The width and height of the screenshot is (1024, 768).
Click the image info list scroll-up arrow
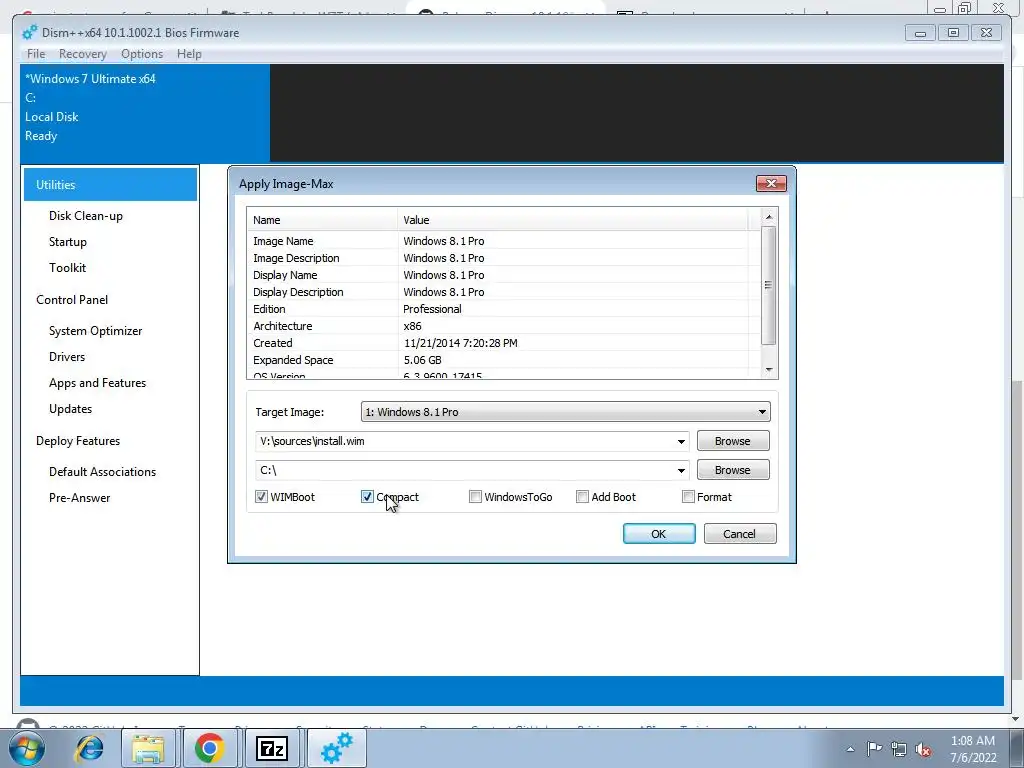click(x=769, y=216)
